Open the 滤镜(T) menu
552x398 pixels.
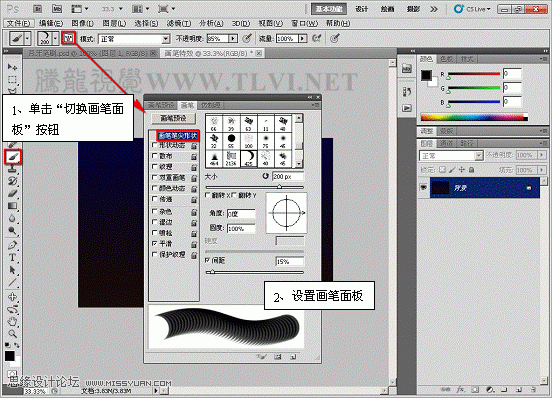tap(178, 23)
